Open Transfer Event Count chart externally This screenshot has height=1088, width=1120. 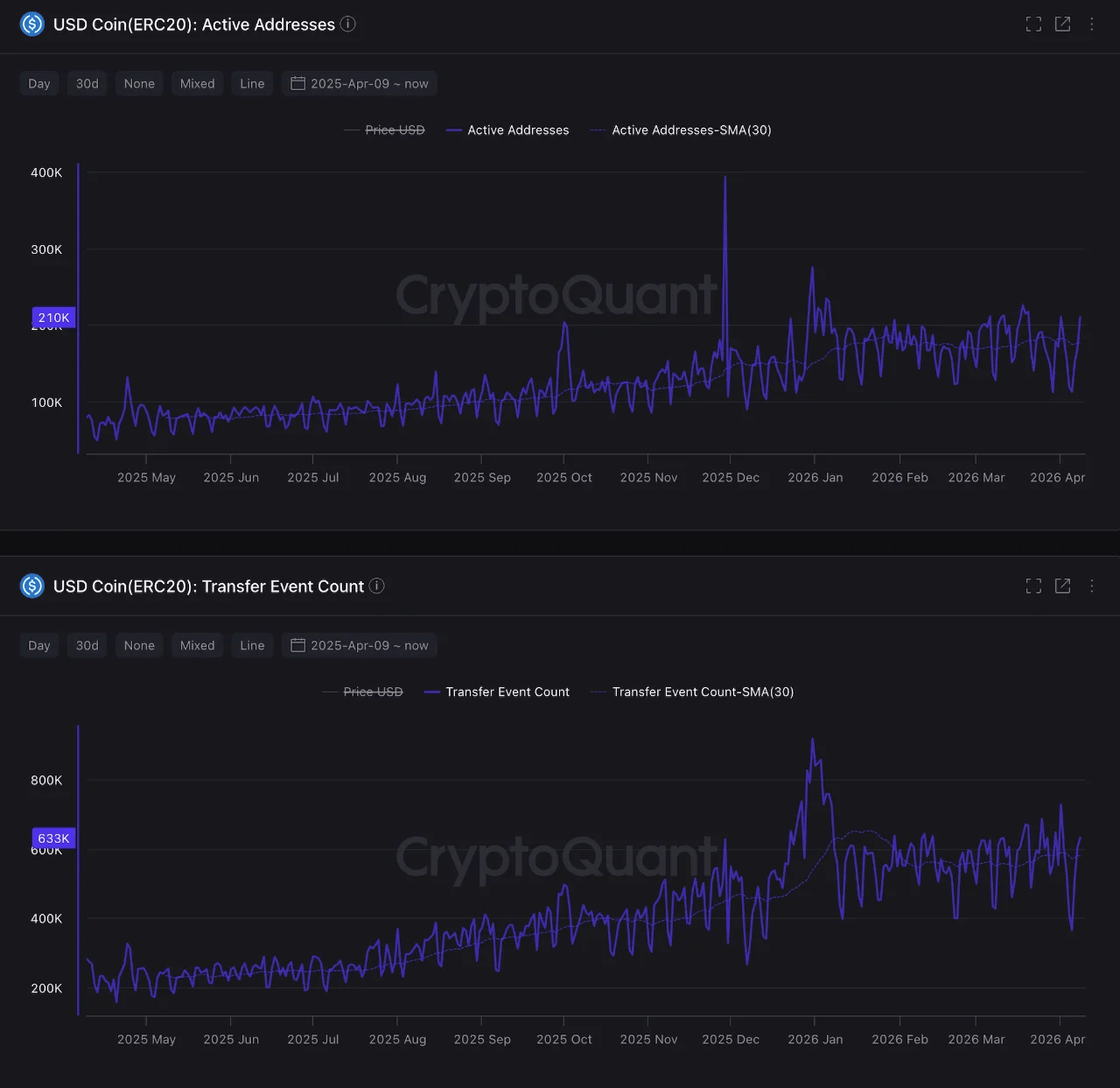(1062, 586)
